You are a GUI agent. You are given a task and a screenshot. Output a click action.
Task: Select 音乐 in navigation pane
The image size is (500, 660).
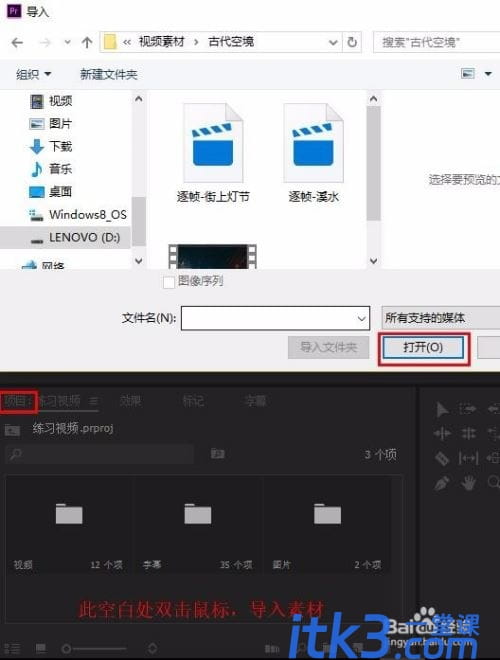(x=51, y=169)
